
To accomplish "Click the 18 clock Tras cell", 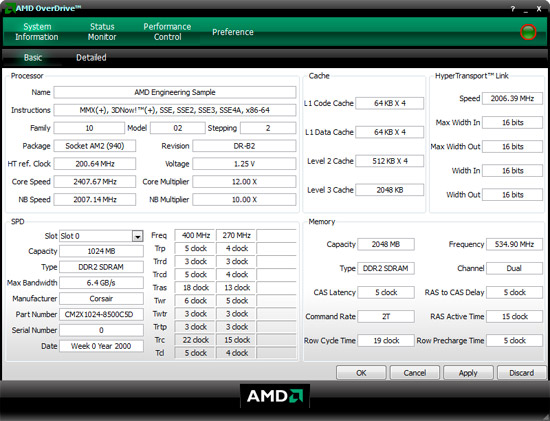I will pos(195,288).
